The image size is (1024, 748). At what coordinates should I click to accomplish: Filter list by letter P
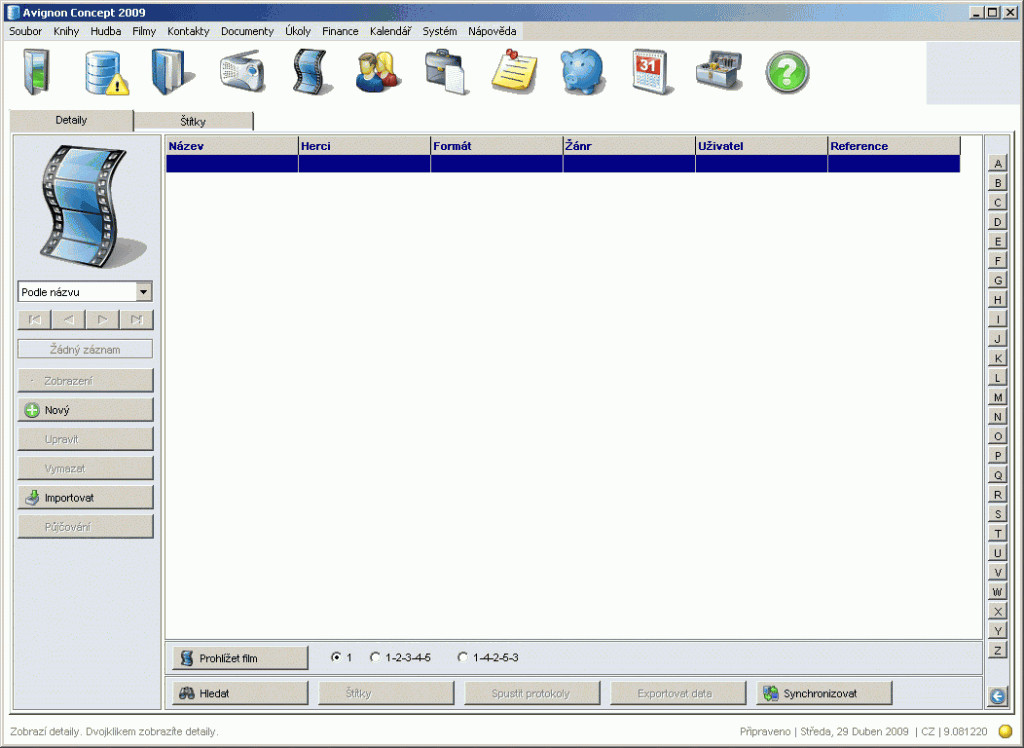[x=997, y=456]
